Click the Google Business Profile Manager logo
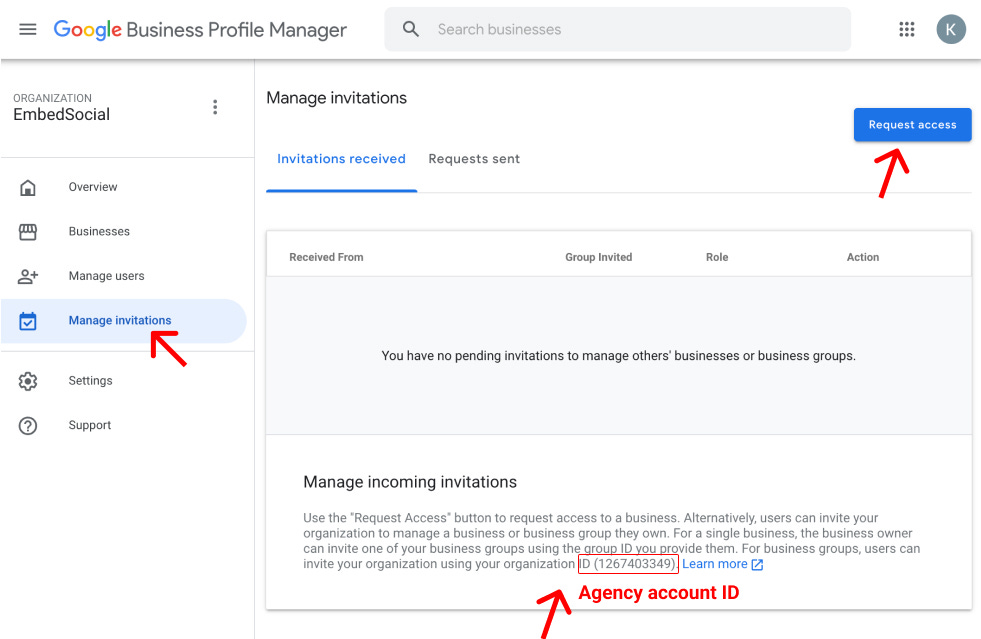The width and height of the screenshot is (981, 639). tap(200, 29)
